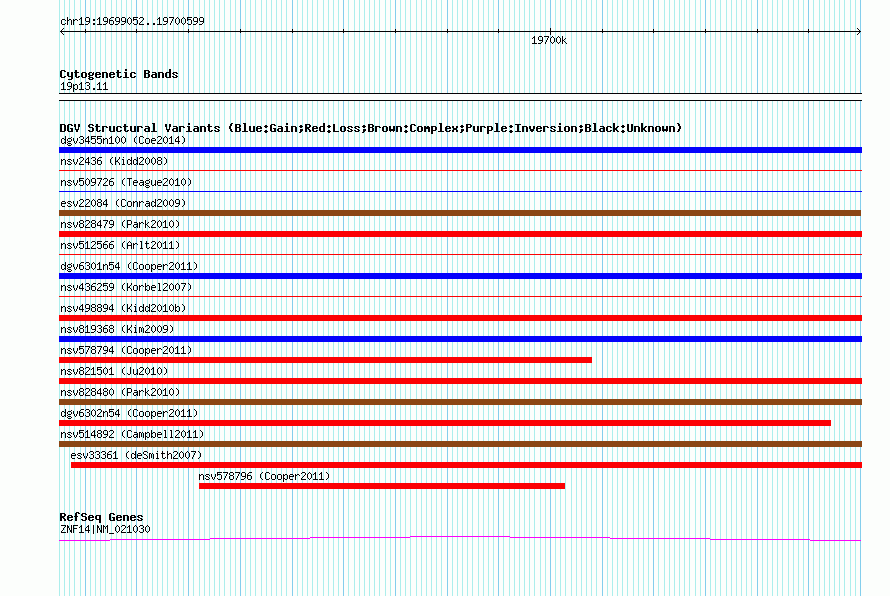
Task: Click the nsv578796 (Cooper2011) label
Action: 264,476
